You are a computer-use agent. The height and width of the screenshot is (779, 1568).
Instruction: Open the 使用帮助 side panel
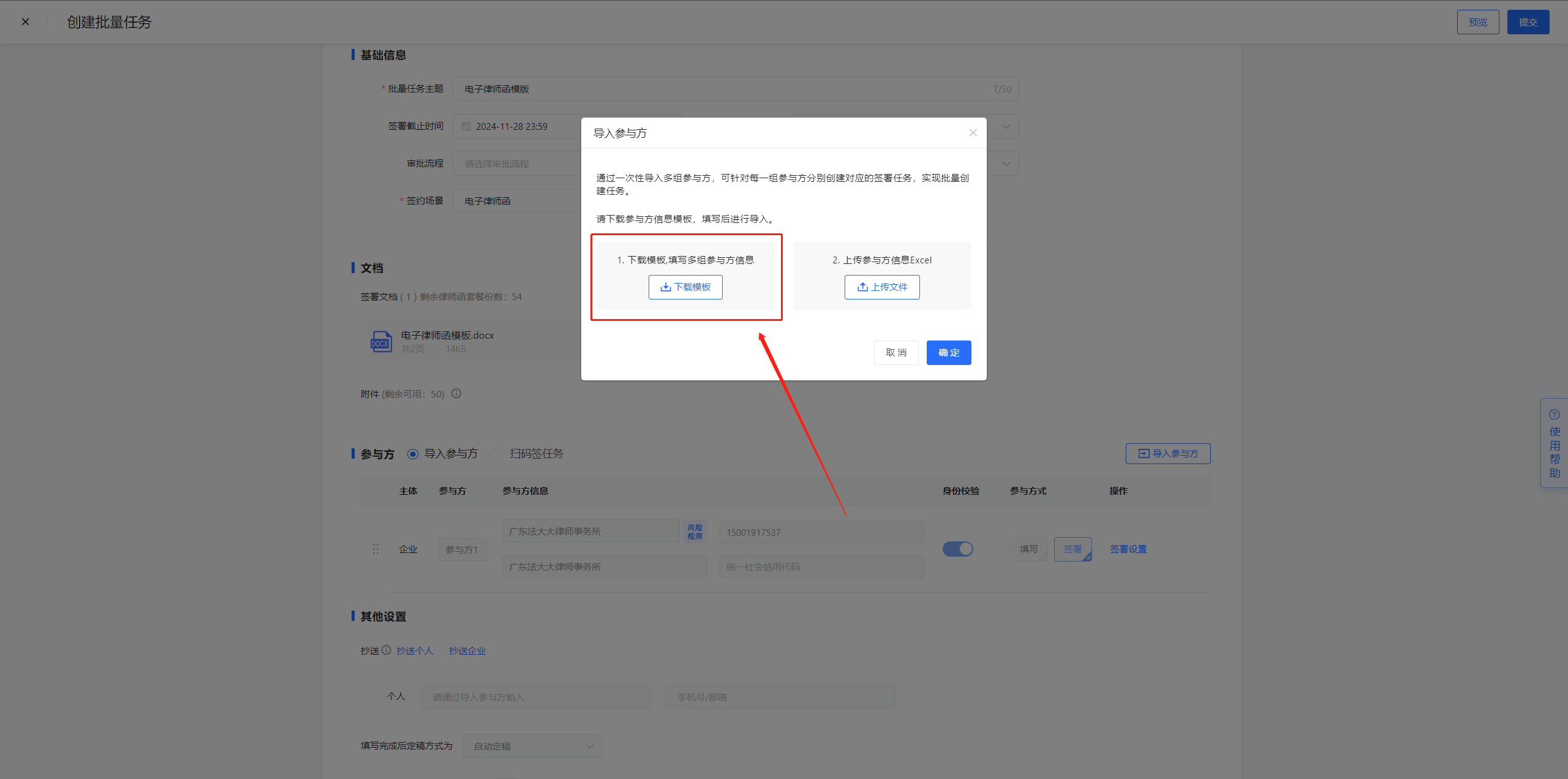tap(1555, 443)
